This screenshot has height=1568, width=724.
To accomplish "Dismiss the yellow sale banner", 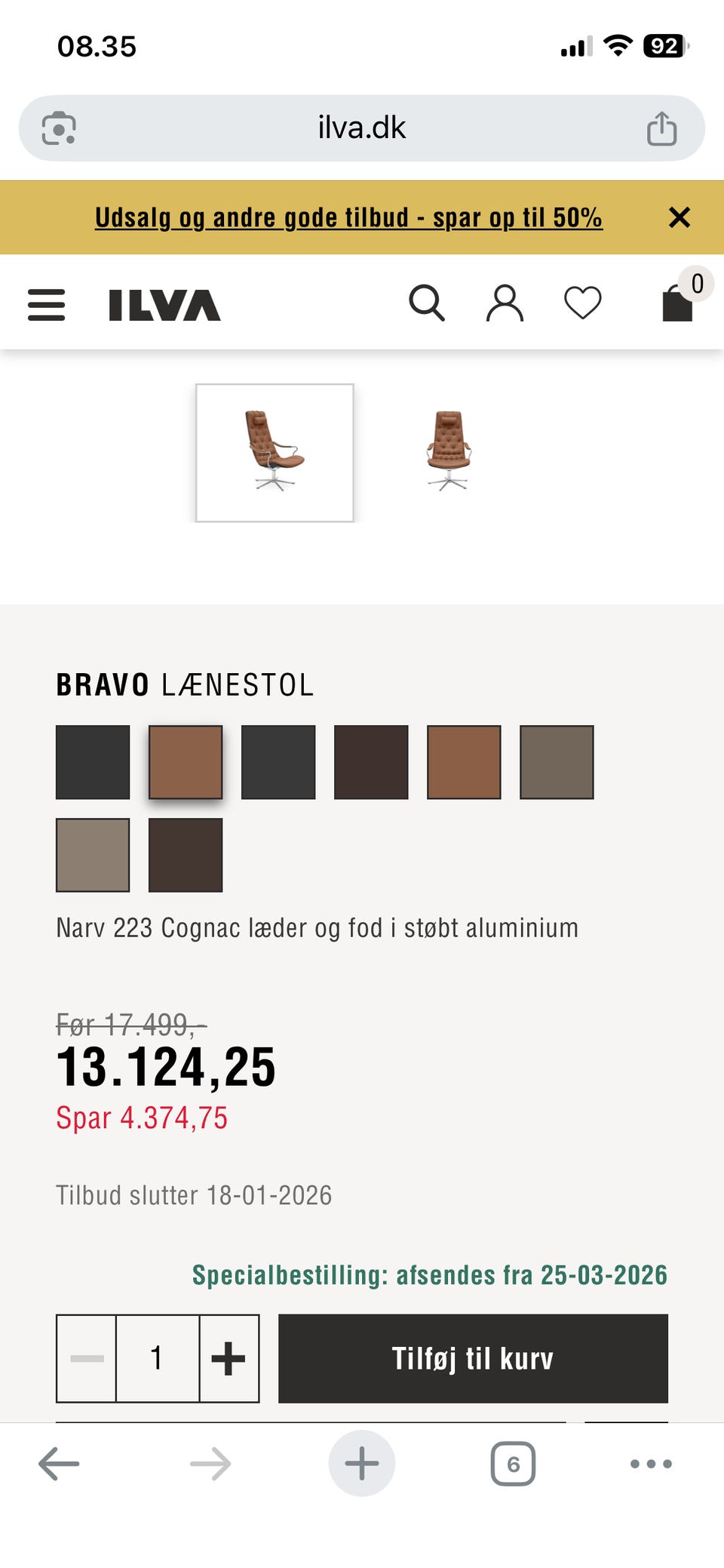I will tap(679, 217).
